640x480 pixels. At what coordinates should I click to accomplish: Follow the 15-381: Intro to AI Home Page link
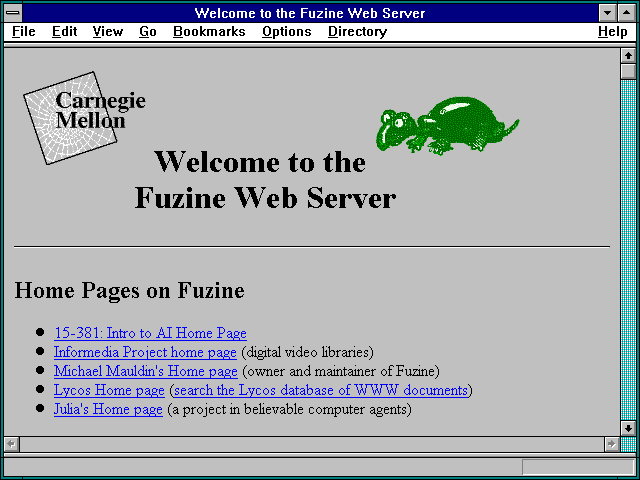click(150, 333)
